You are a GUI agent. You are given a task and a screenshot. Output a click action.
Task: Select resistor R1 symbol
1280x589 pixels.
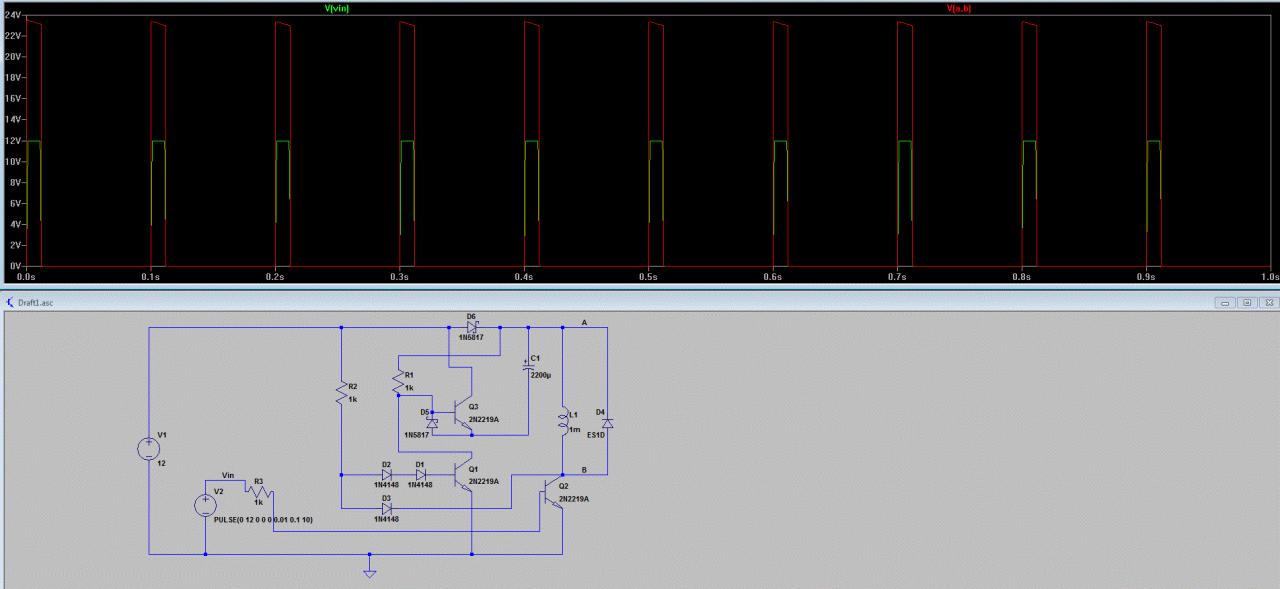coord(398,381)
